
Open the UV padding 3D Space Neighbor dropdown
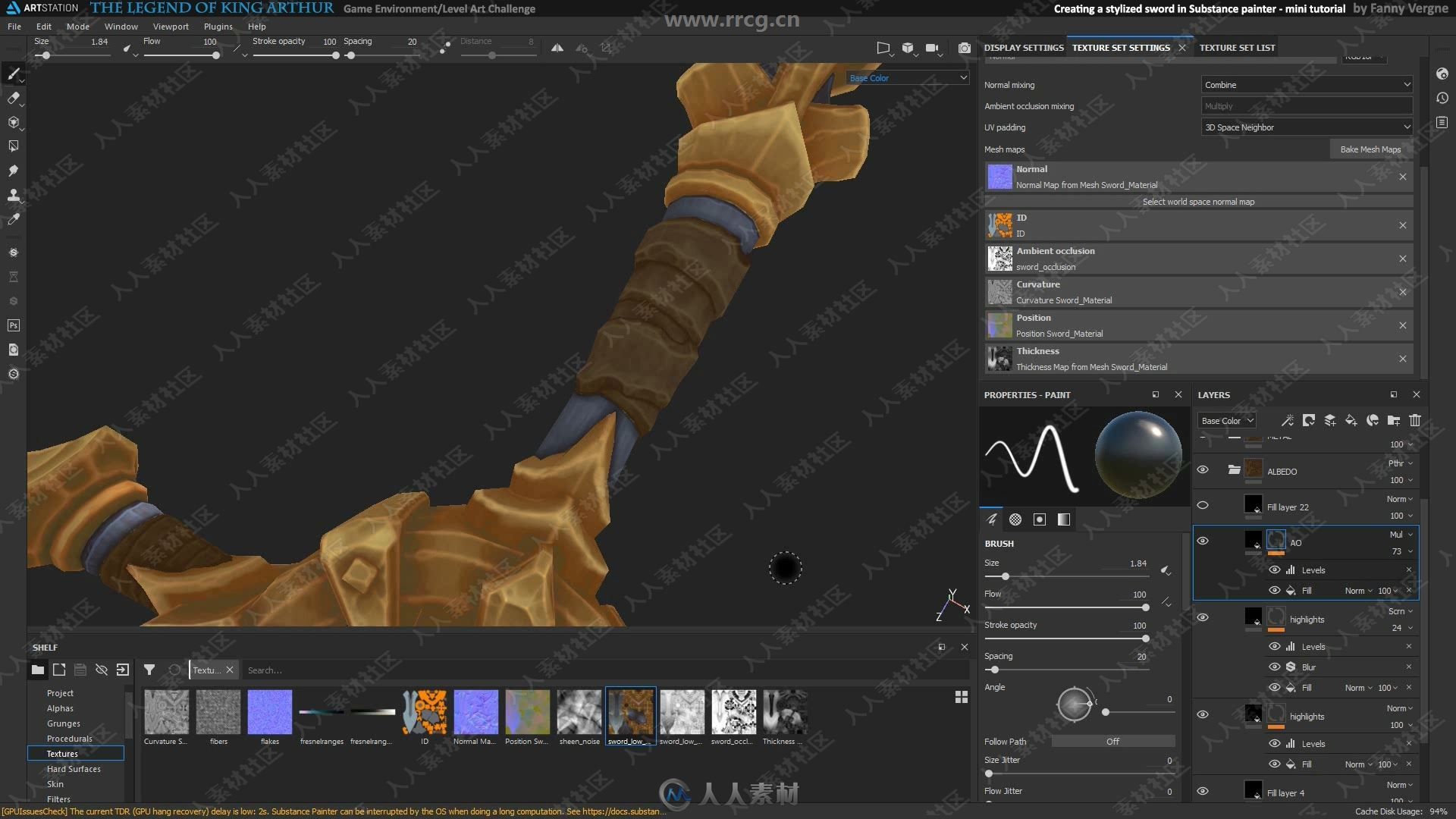click(1307, 127)
